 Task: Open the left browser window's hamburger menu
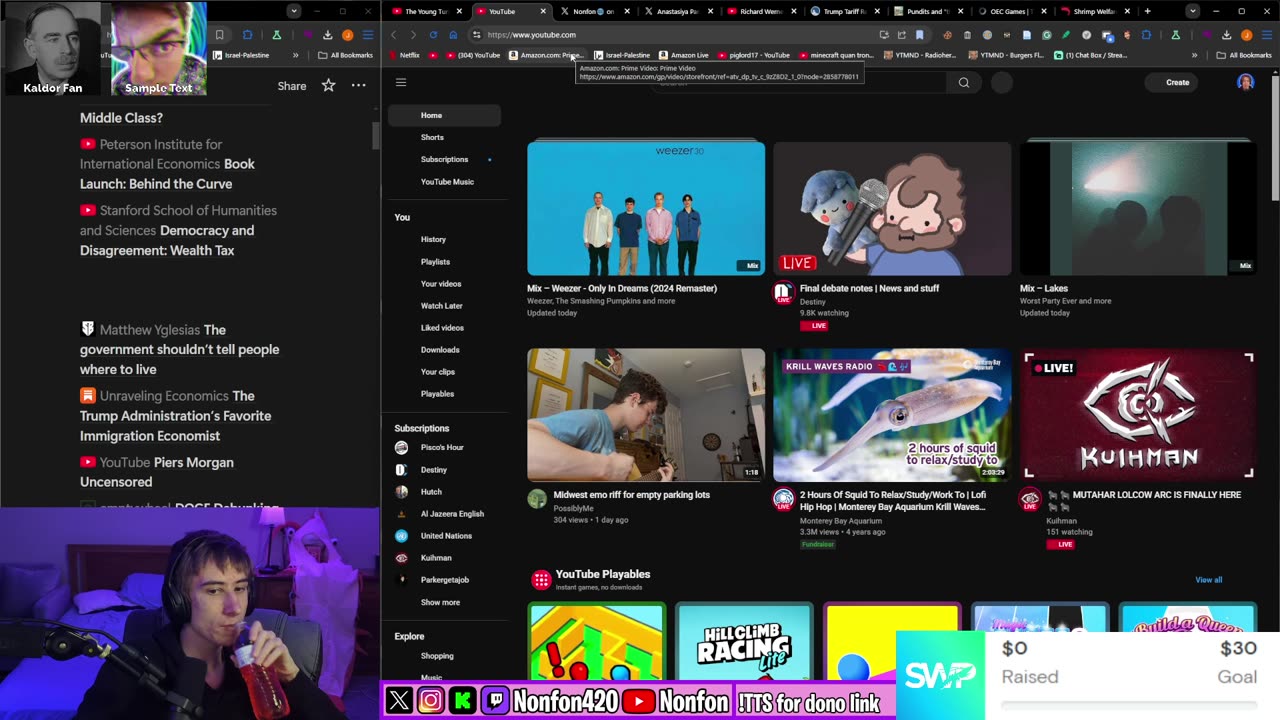367,35
